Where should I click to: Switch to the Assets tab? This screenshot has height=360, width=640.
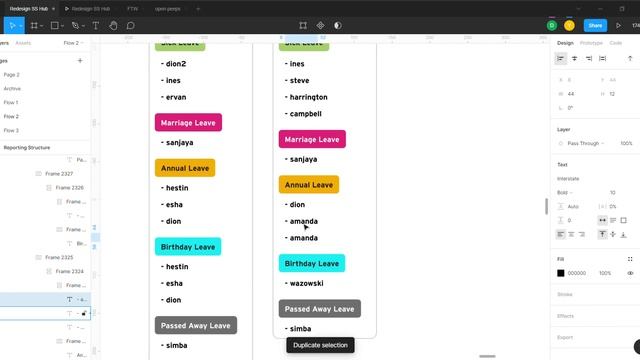(23, 43)
